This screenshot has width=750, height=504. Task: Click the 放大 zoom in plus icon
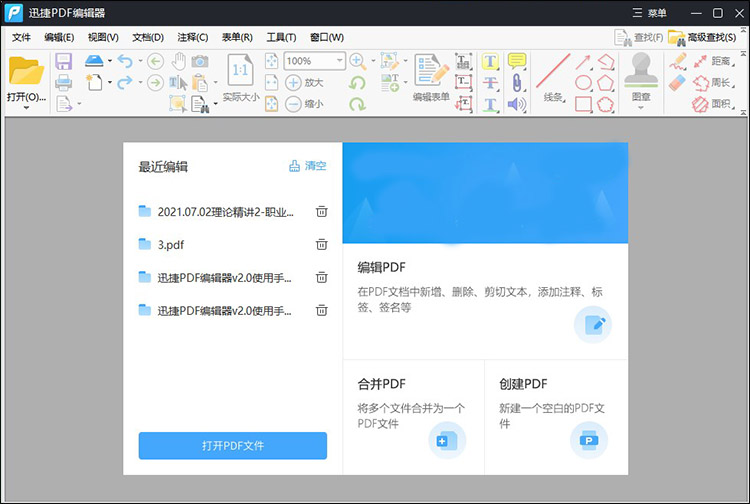point(293,82)
